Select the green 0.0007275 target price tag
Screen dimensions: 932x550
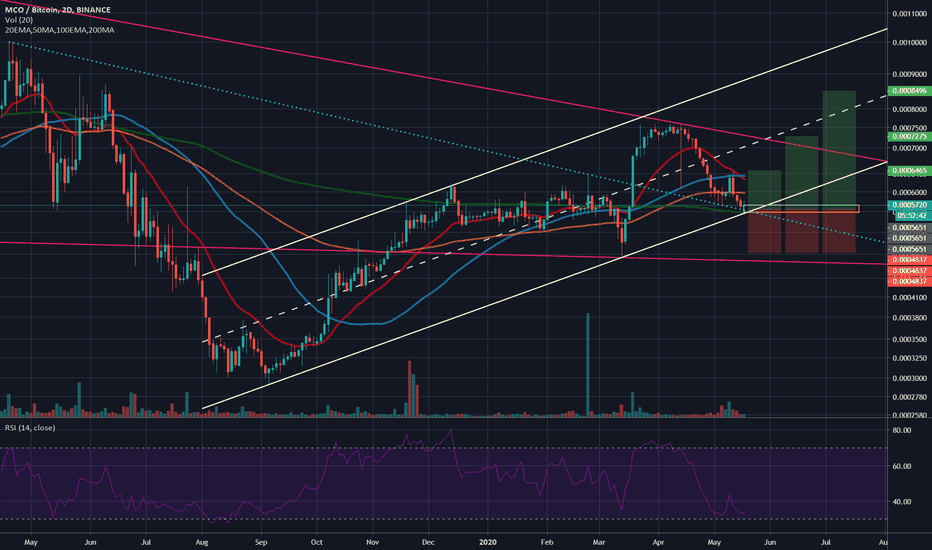pos(909,137)
